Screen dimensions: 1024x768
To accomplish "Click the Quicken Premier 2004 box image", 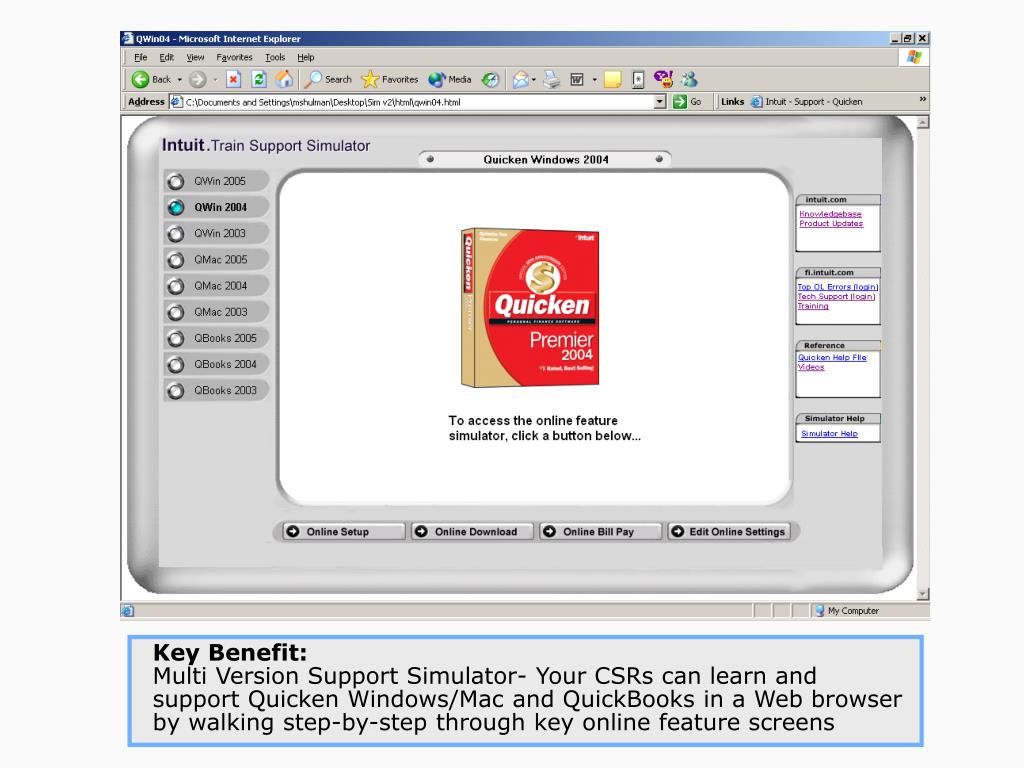I will (530, 308).
